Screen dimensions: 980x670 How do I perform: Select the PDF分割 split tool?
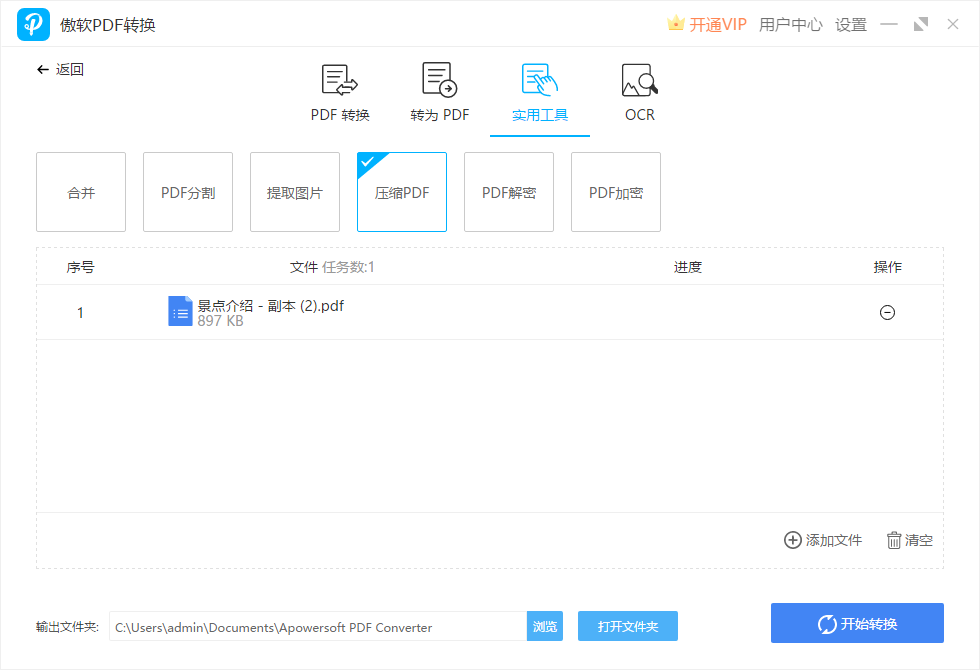(187, 192)
